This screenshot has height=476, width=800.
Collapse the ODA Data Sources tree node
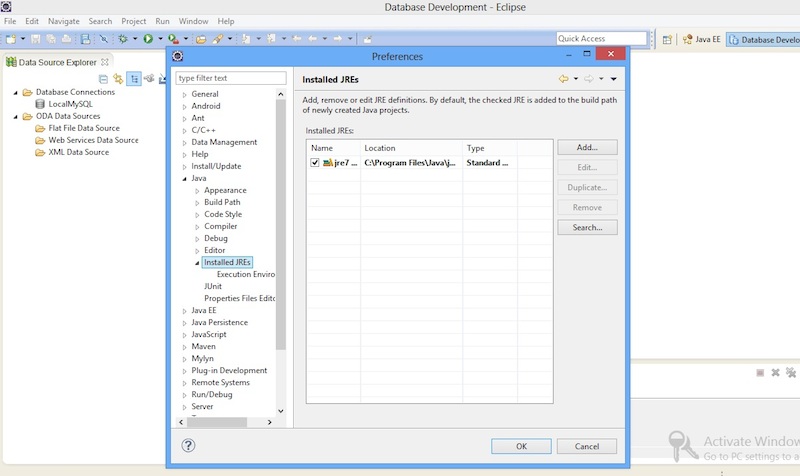point(15,116)
